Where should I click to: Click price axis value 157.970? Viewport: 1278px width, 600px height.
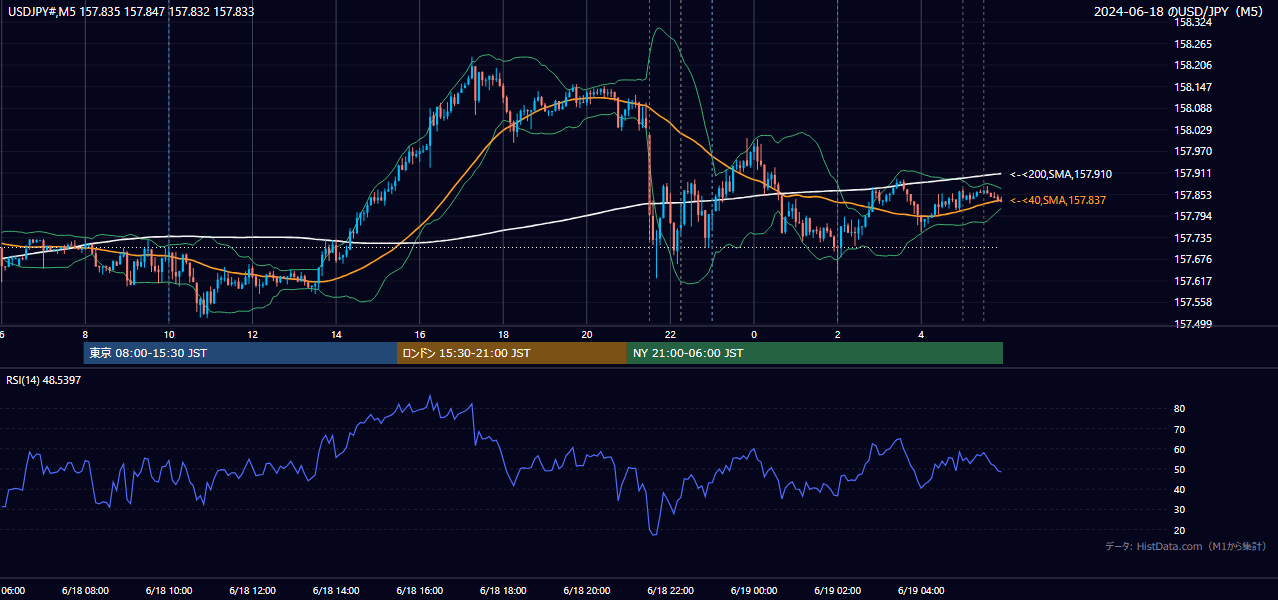point(1192,151)
